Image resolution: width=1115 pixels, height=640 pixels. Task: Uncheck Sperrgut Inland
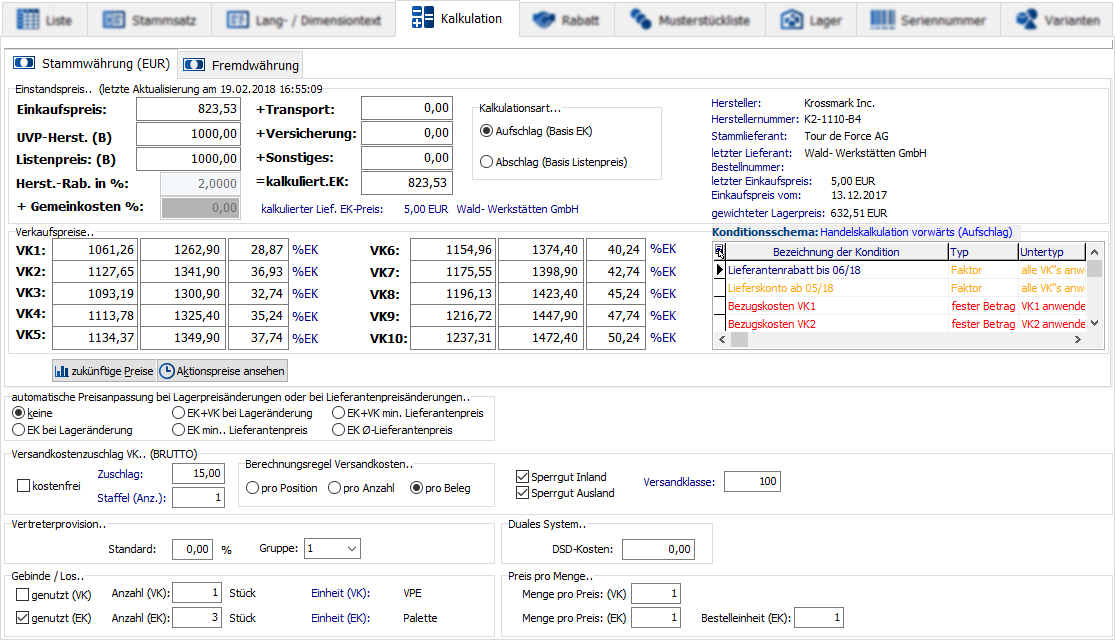pyautogui.click(x=523, y=476)
